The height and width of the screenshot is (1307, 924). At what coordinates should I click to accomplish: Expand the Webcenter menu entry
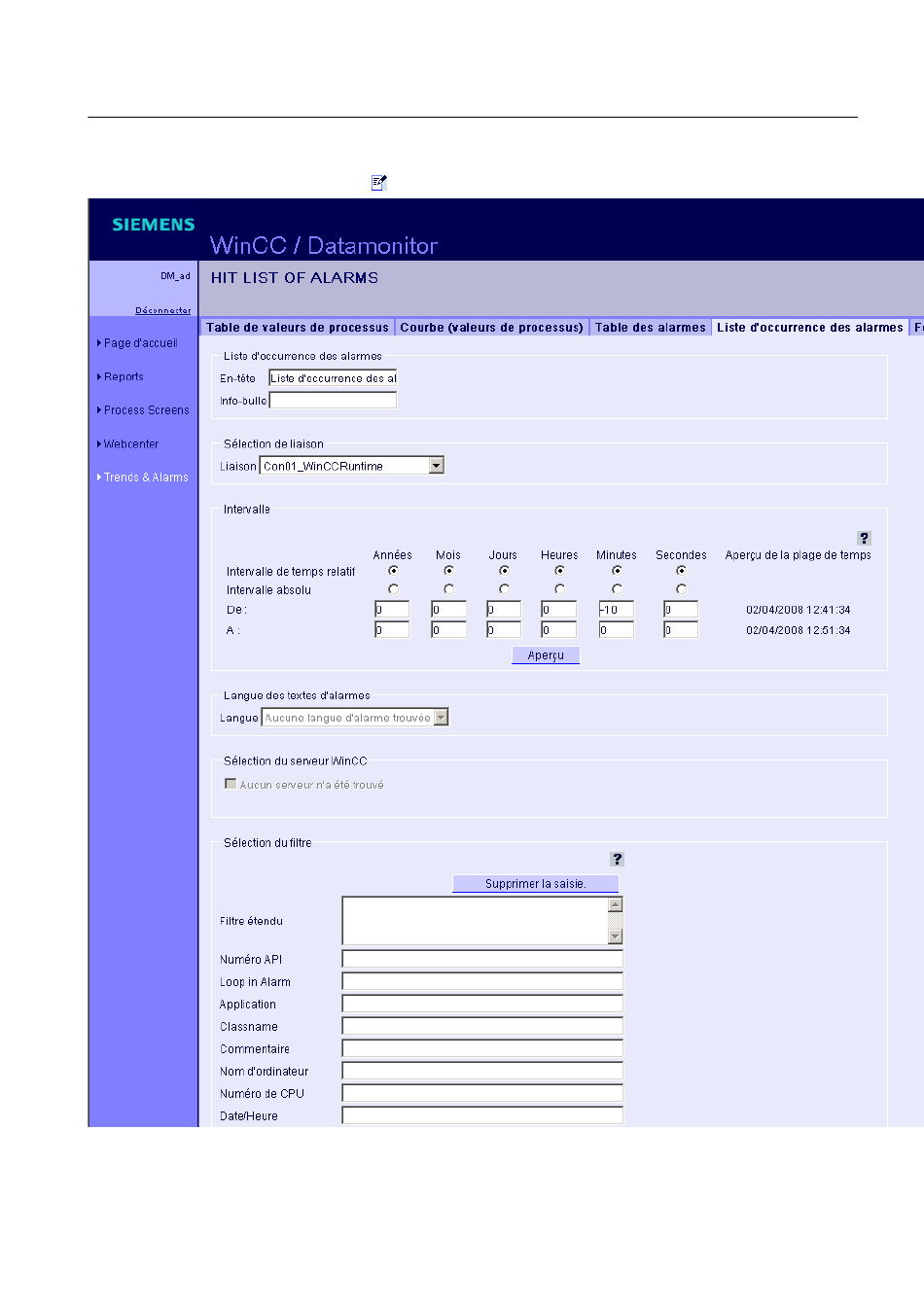pyautogui.click(x=128, y=444)
